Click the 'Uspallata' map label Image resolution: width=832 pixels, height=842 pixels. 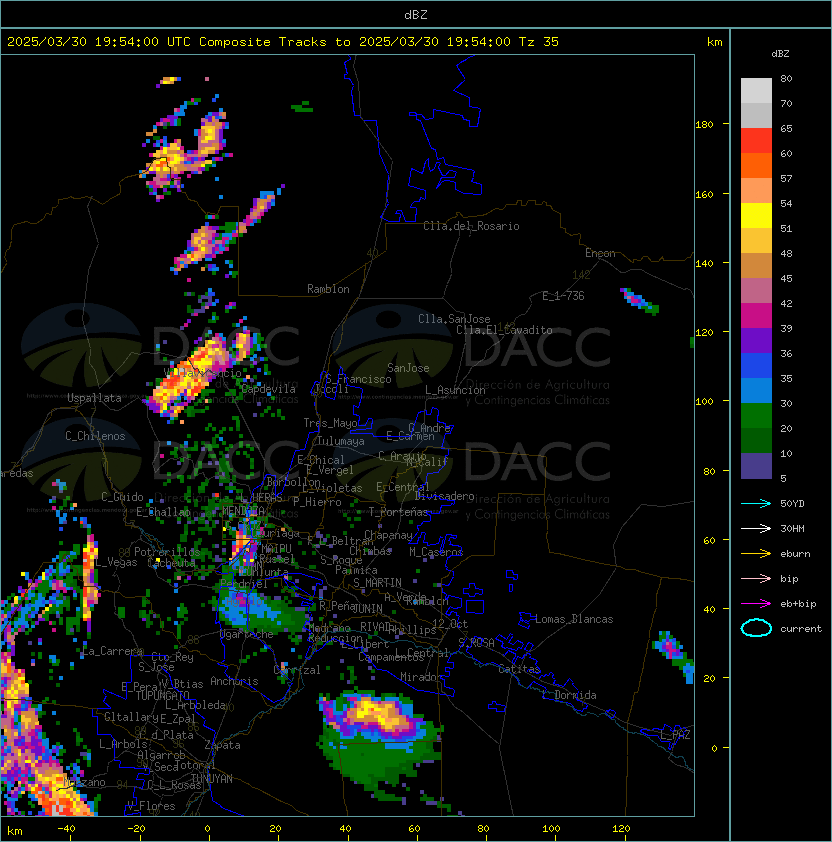coord(94,398)
